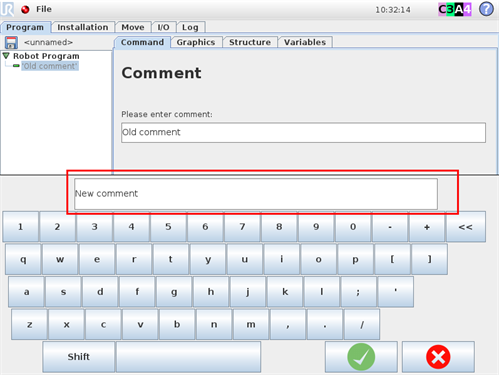Tap the 4 key
Screen dimensions: 499x375
tap(132, 227)
